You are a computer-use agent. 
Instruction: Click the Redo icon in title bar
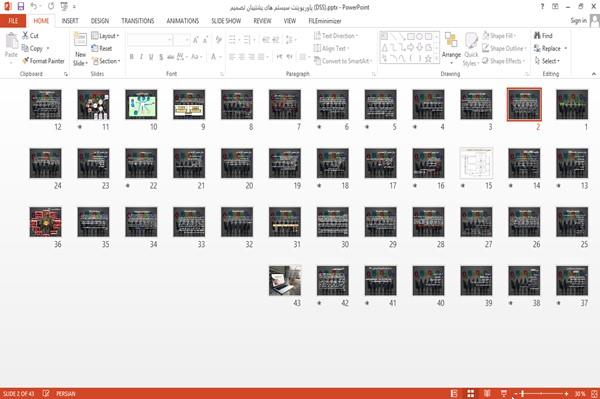51,7
